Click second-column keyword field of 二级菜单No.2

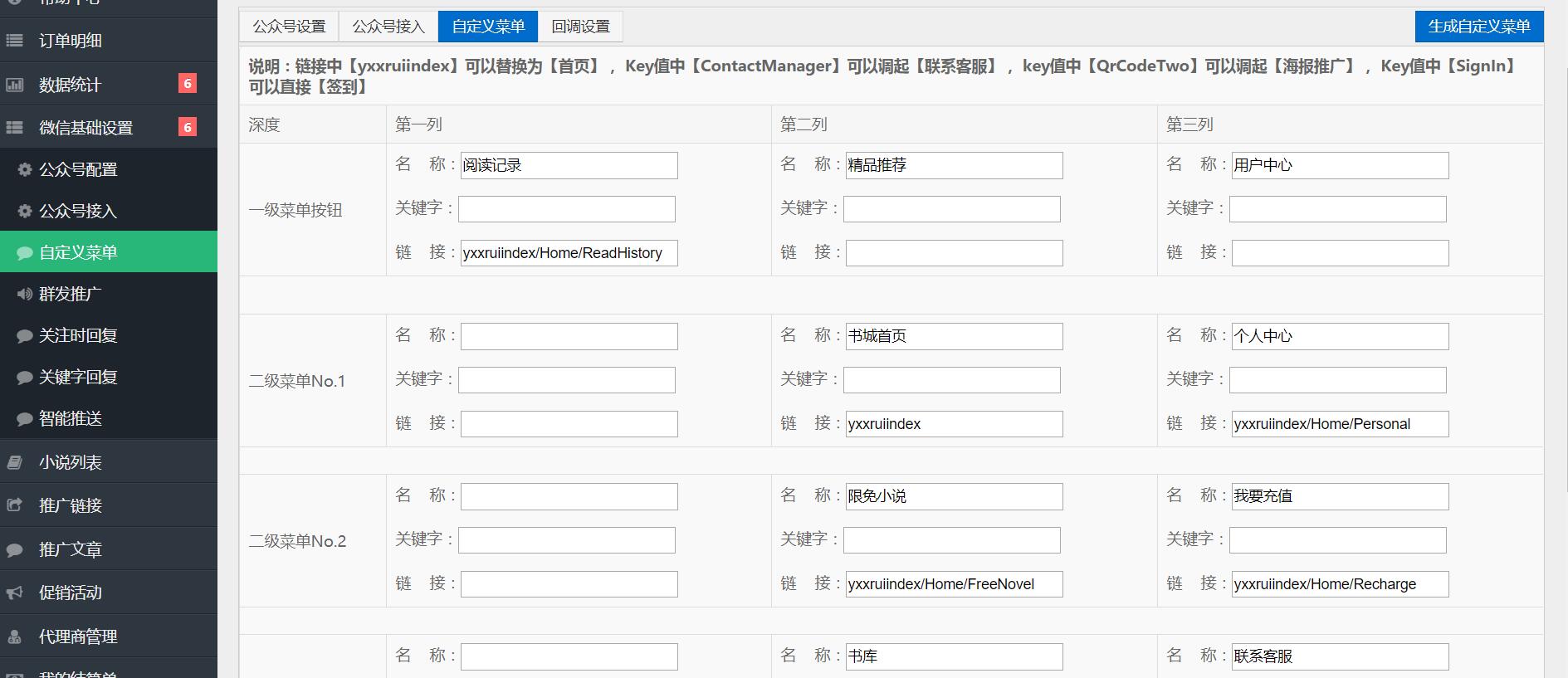pyautogui.click(x=952, y=540)
